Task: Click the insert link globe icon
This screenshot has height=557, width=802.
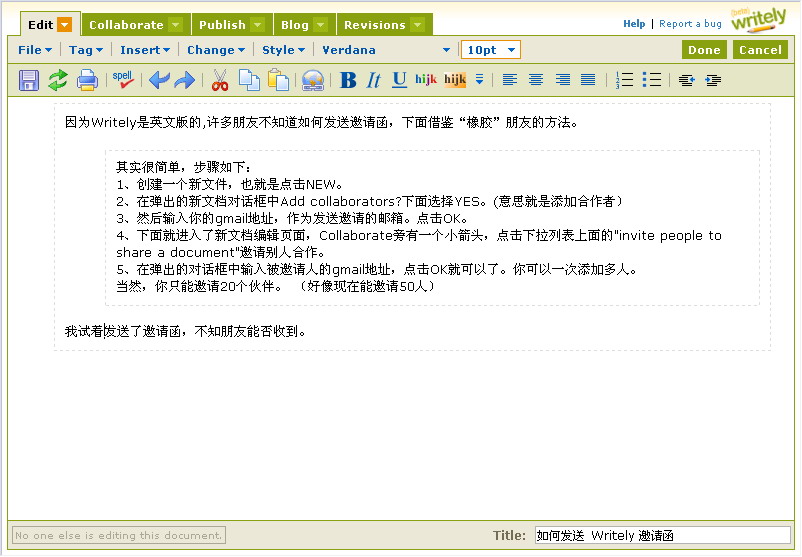Action: tap(313, 80)
